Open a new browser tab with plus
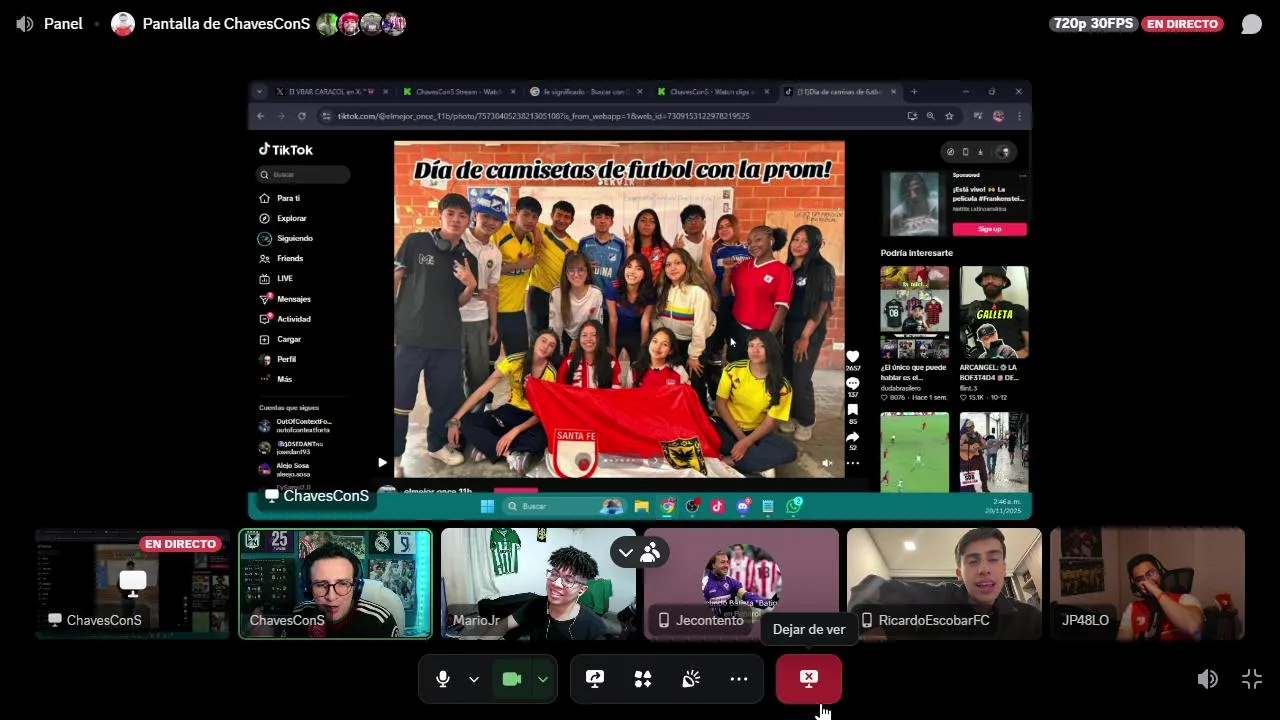Screen dimensions: 1280x720 [x=914, y=91]
